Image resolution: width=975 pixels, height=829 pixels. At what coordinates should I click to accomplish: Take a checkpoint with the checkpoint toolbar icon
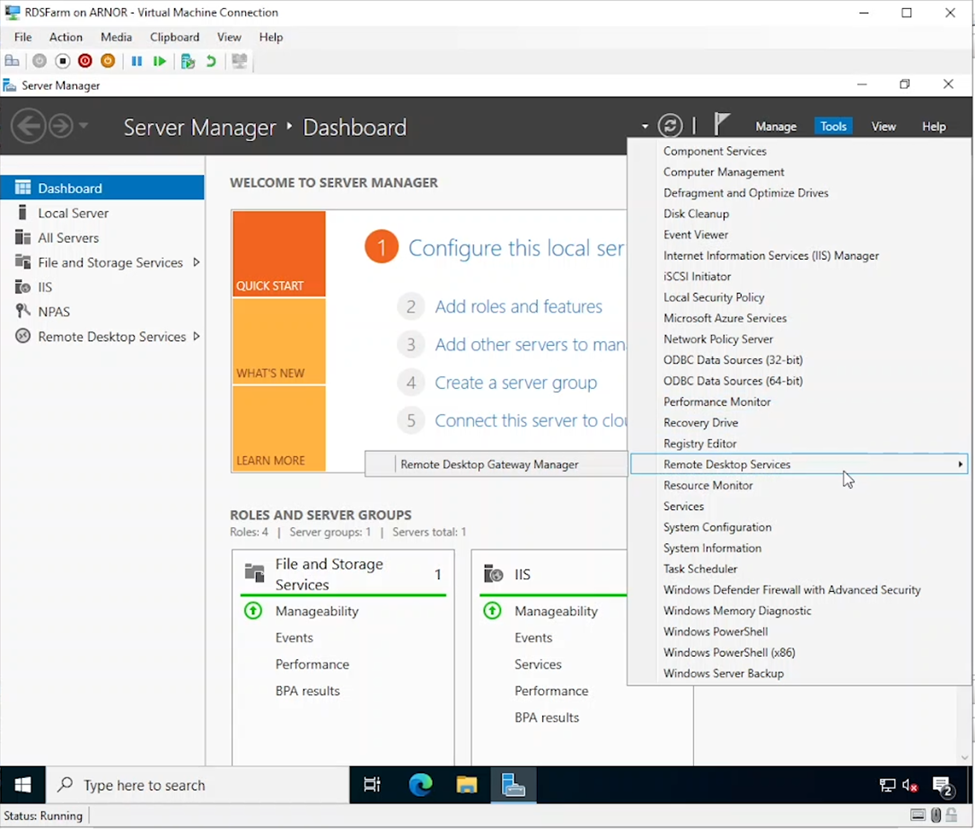pyautogui.click(x=187, y=61)
